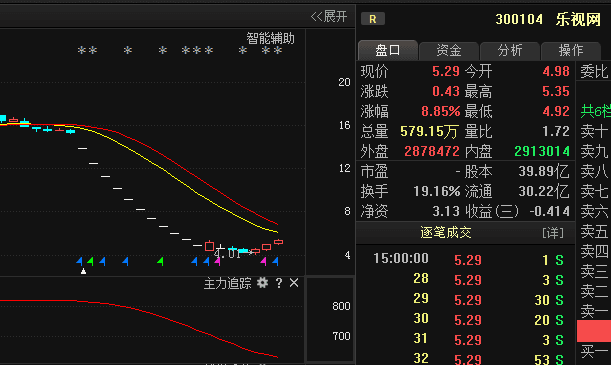Click the last red candlestick on the chart
Viewport: 611px width, 365px height.
[279, 242]
